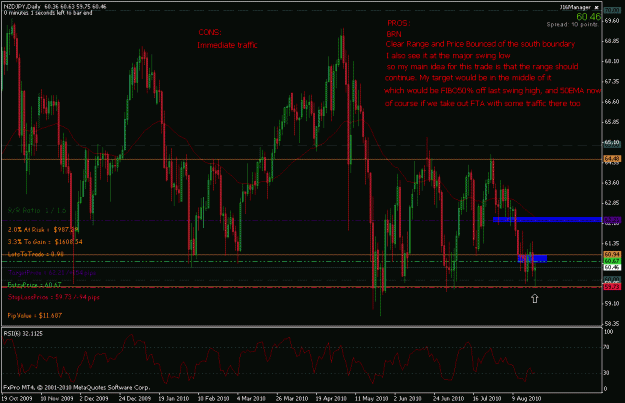Click the '24 Jun 2010' date on time axis

point(448,398)
